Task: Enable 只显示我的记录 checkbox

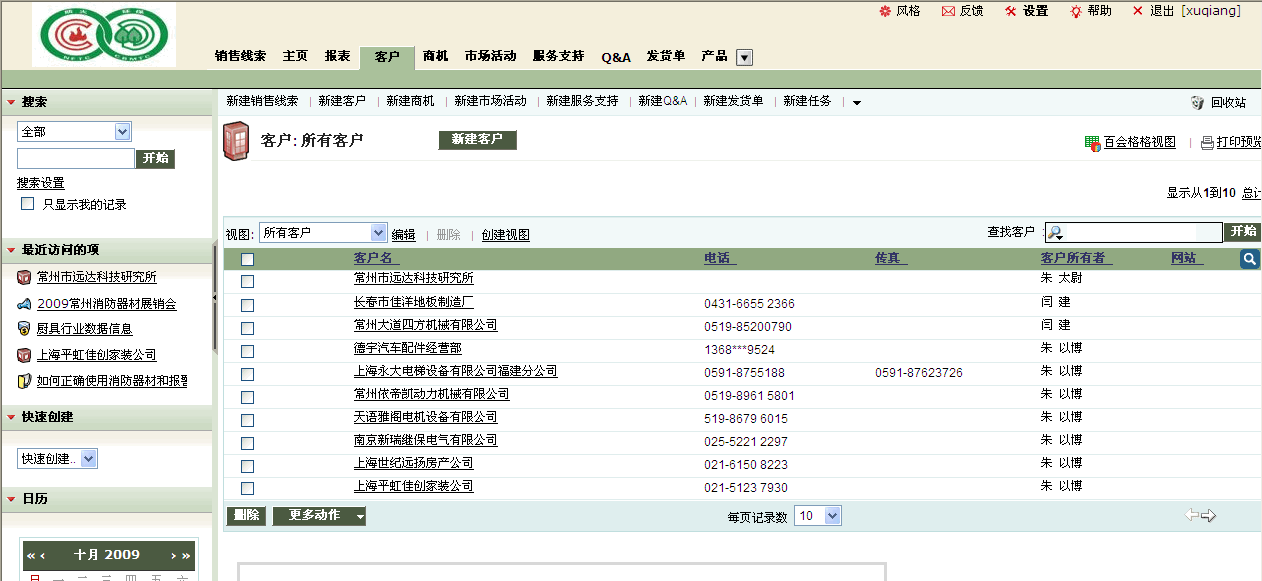Action: coord(28,204)
